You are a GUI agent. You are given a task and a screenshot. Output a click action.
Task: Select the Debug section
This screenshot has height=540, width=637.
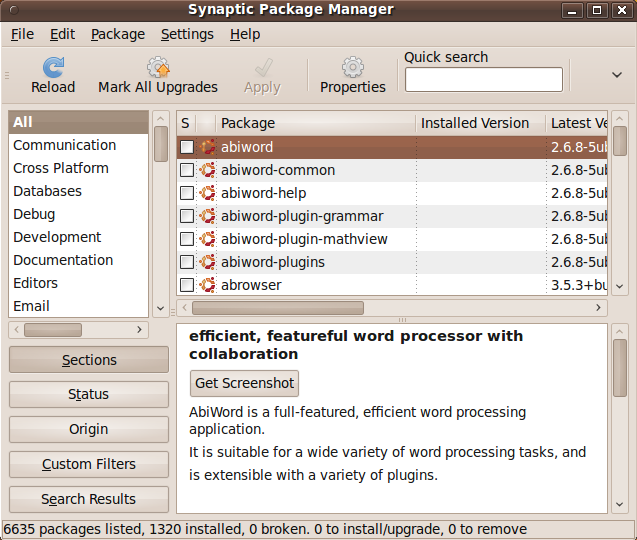coord(78,214)
